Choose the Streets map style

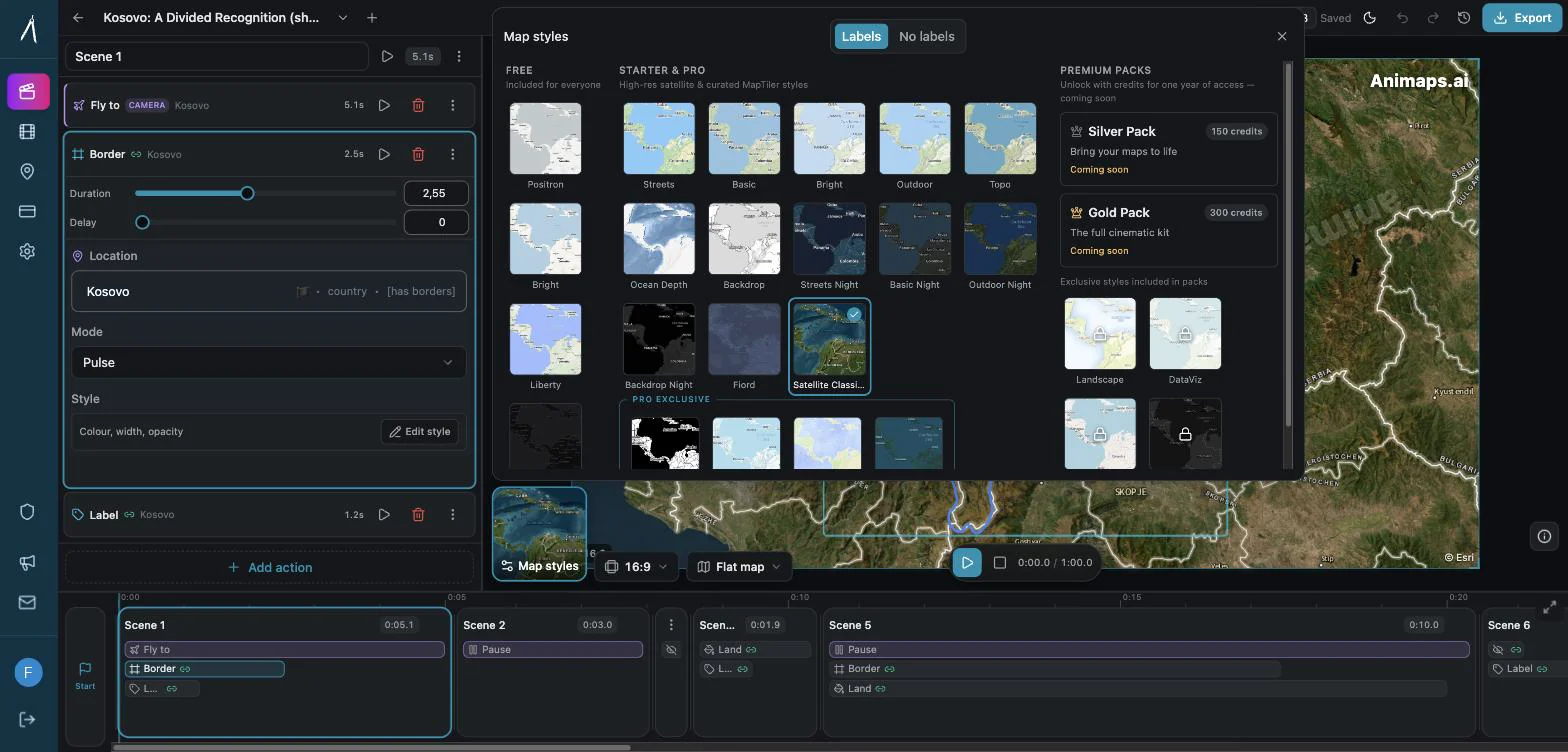pos(659,146)
